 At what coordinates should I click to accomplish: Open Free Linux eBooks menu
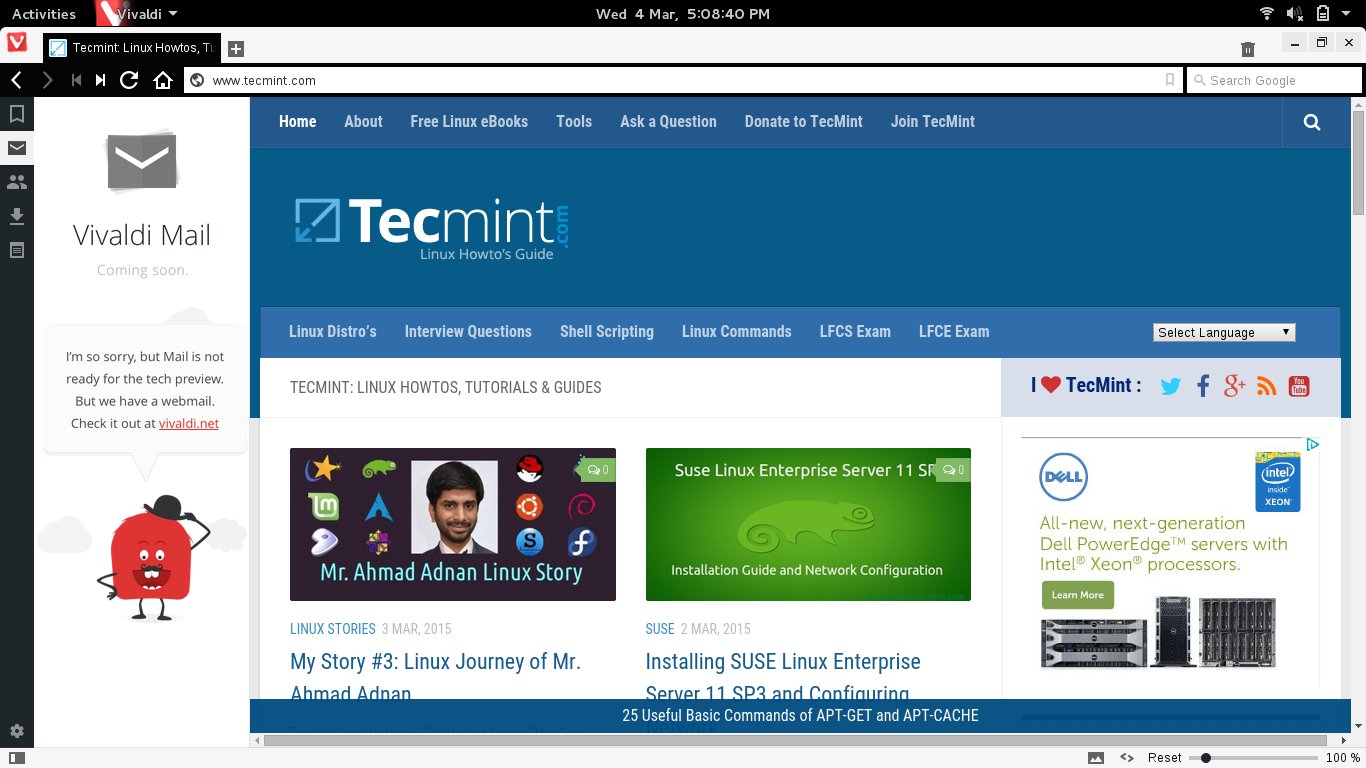(x=469, y=121)
